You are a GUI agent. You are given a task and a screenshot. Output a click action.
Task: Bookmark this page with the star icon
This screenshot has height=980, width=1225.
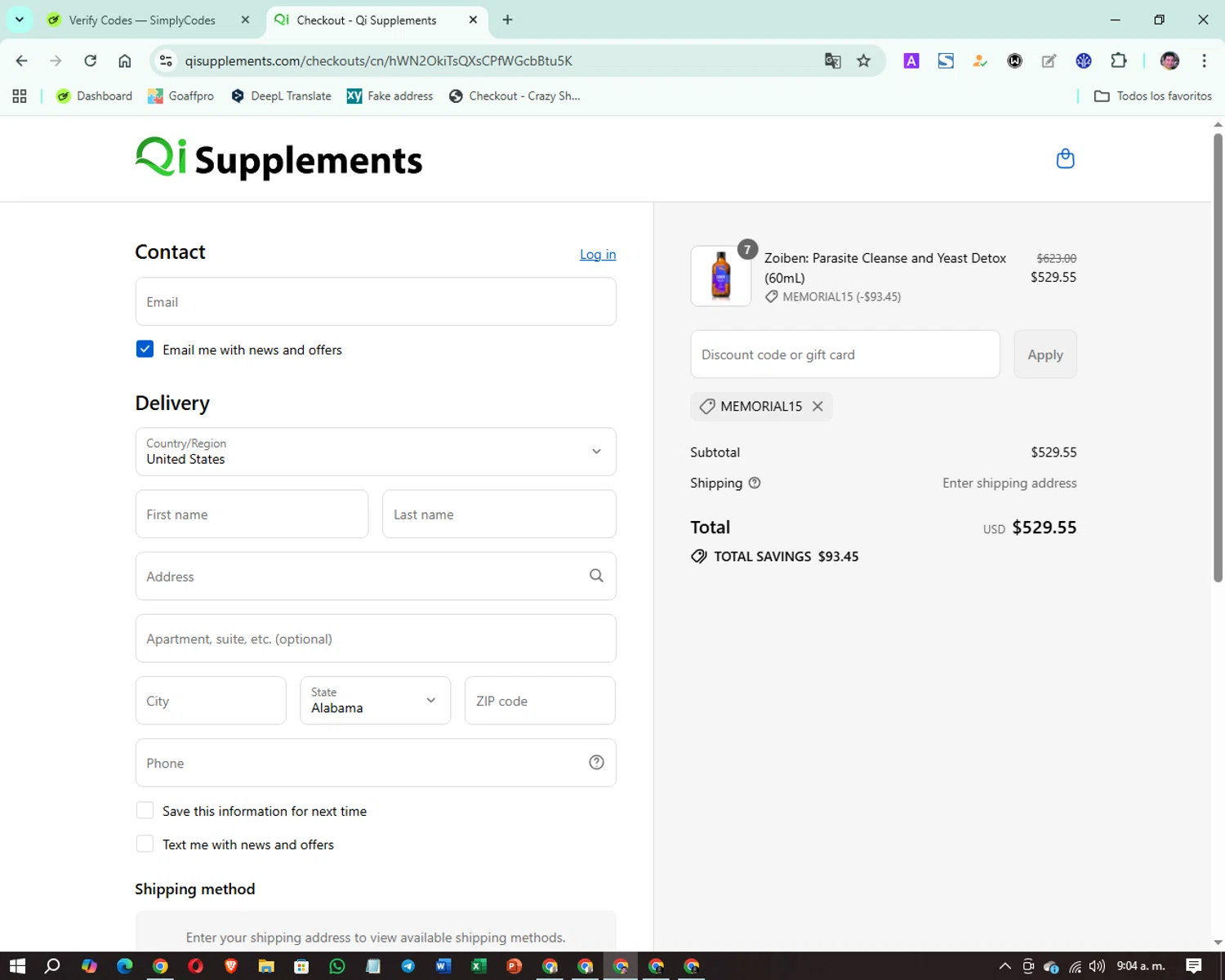(x=863, y=60)
